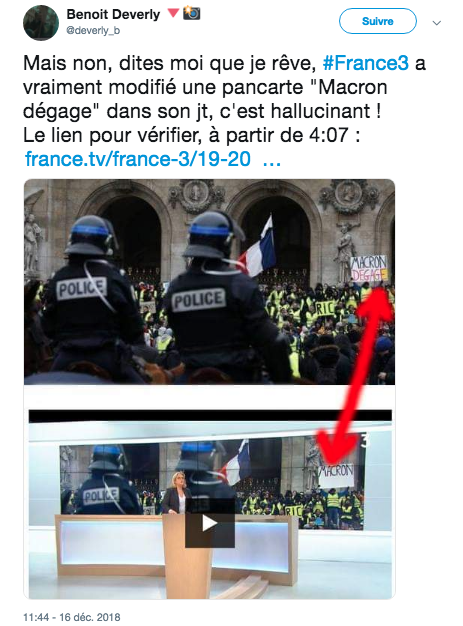Open the france.tv/france-3/19-20 link
The image size is (463, 626).
138,158
